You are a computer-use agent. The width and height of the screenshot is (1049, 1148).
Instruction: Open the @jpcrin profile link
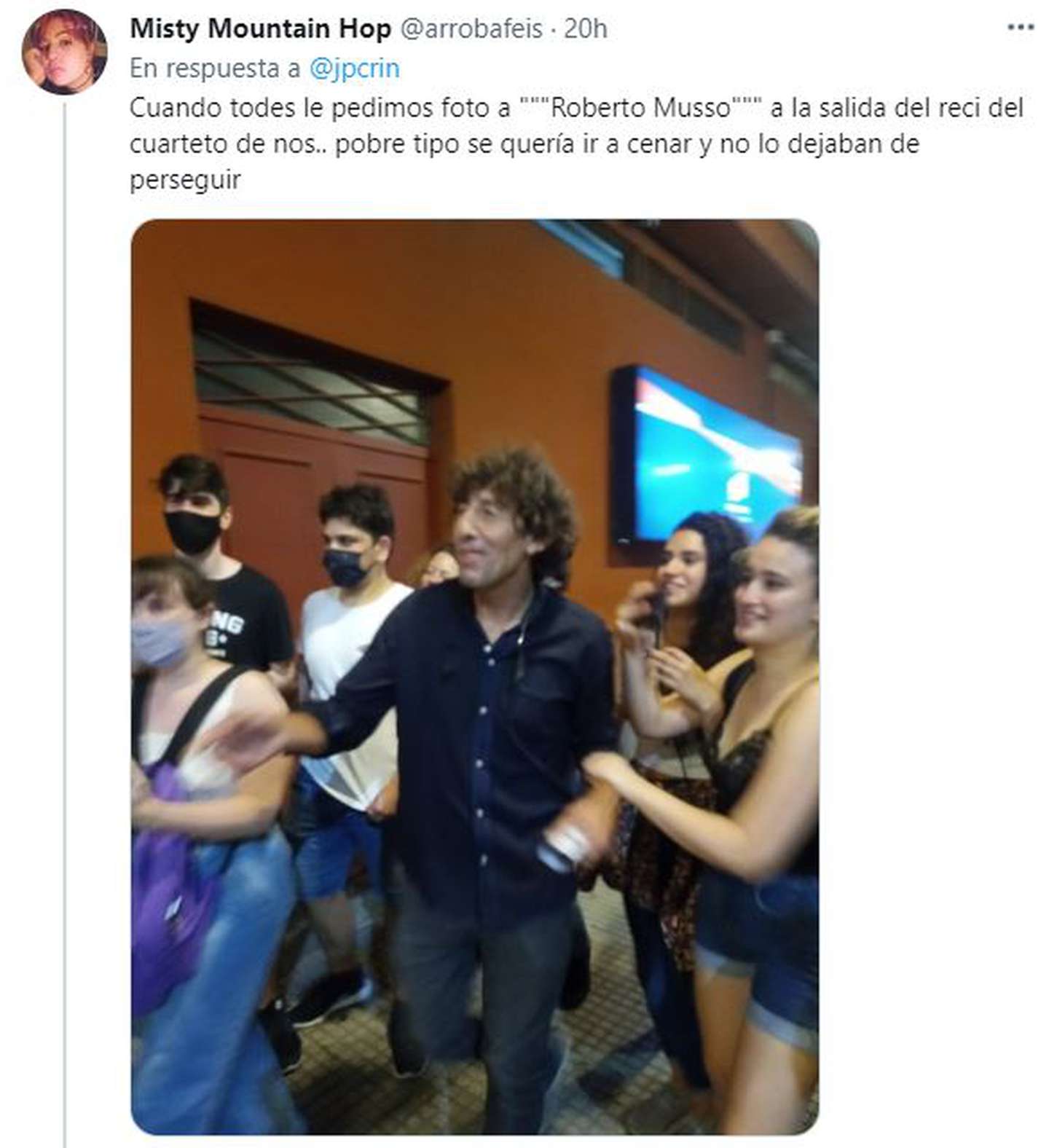[354, 68]
